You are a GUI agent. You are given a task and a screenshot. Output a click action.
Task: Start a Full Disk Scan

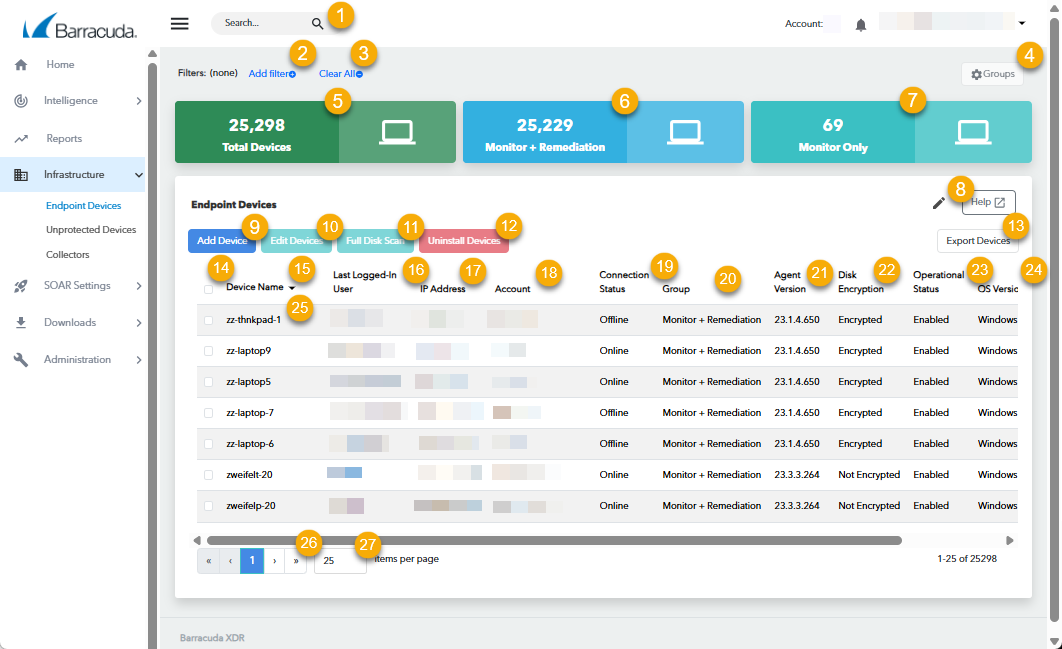375,240
